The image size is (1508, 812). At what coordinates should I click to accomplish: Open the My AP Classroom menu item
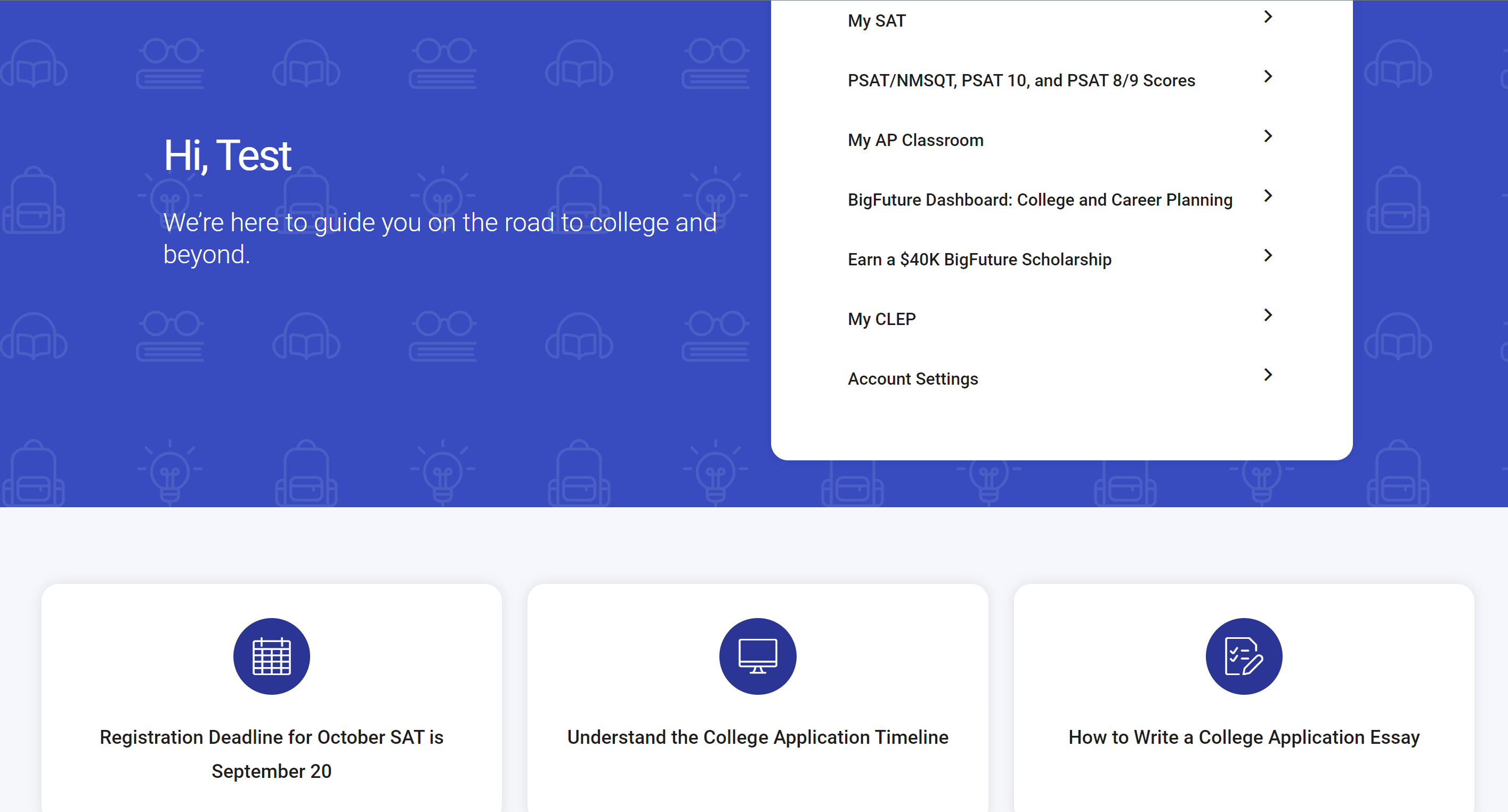[915, 141]
